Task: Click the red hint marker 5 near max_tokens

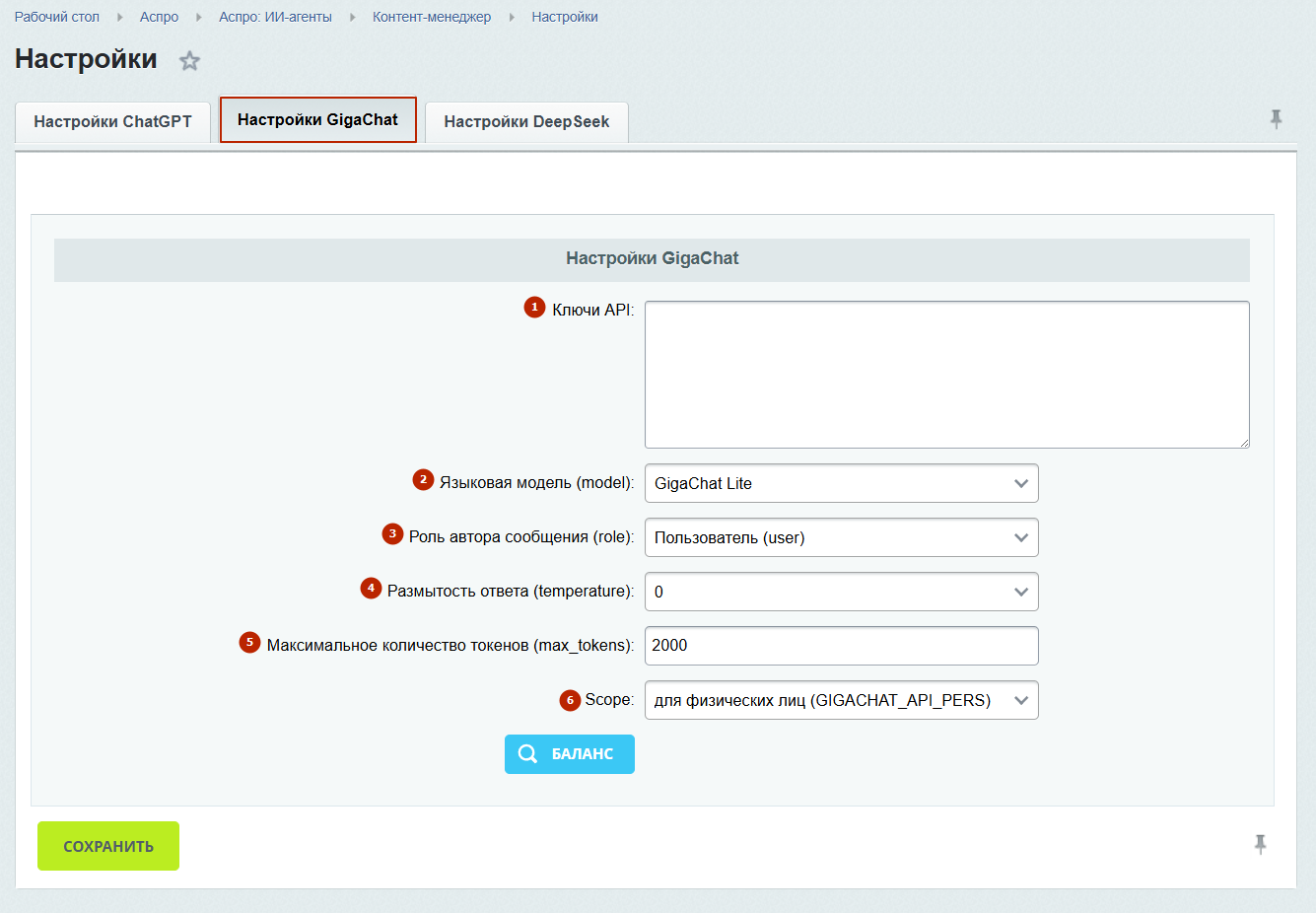Action: pos(249,642)
